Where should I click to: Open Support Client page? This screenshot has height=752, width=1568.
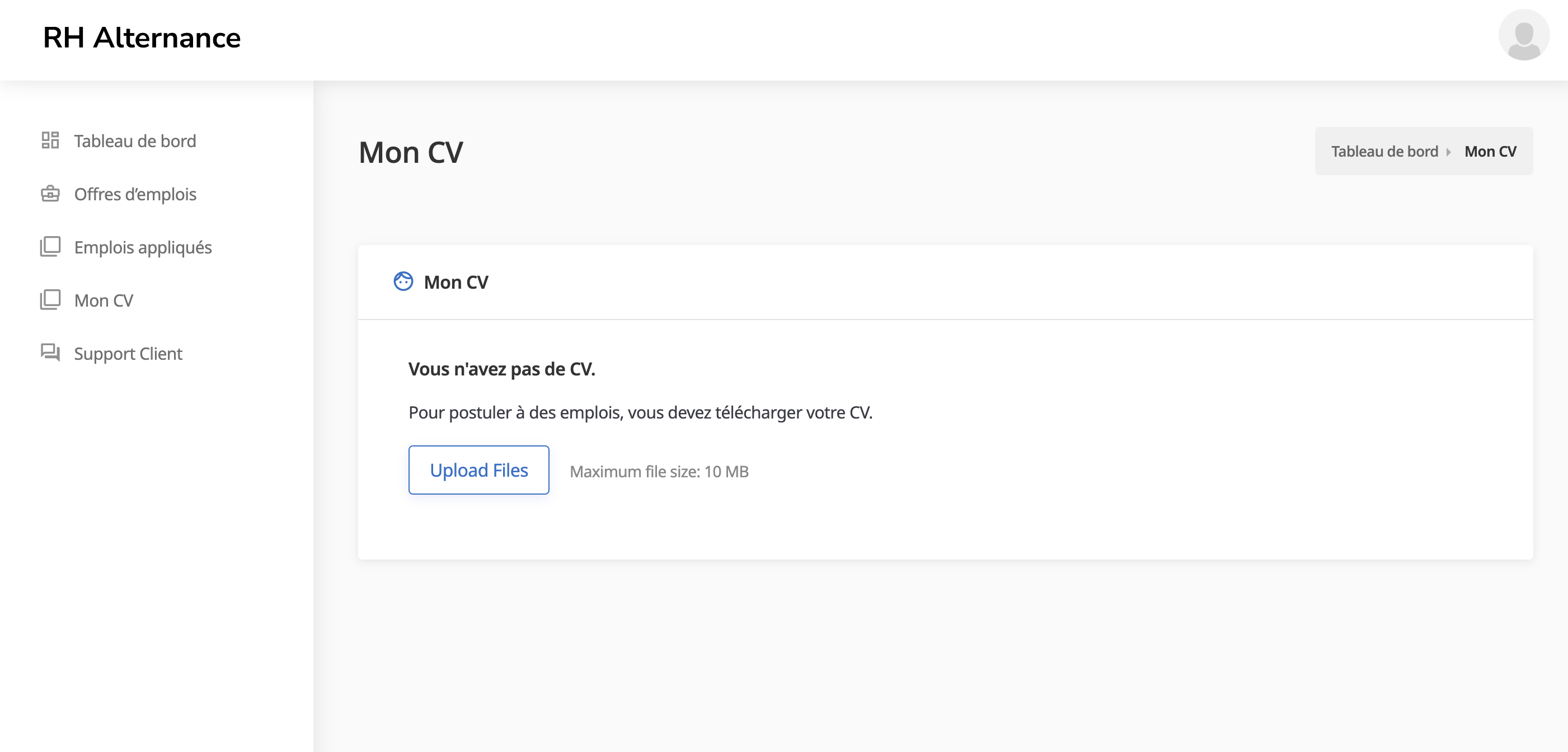(x=128, y=354)
